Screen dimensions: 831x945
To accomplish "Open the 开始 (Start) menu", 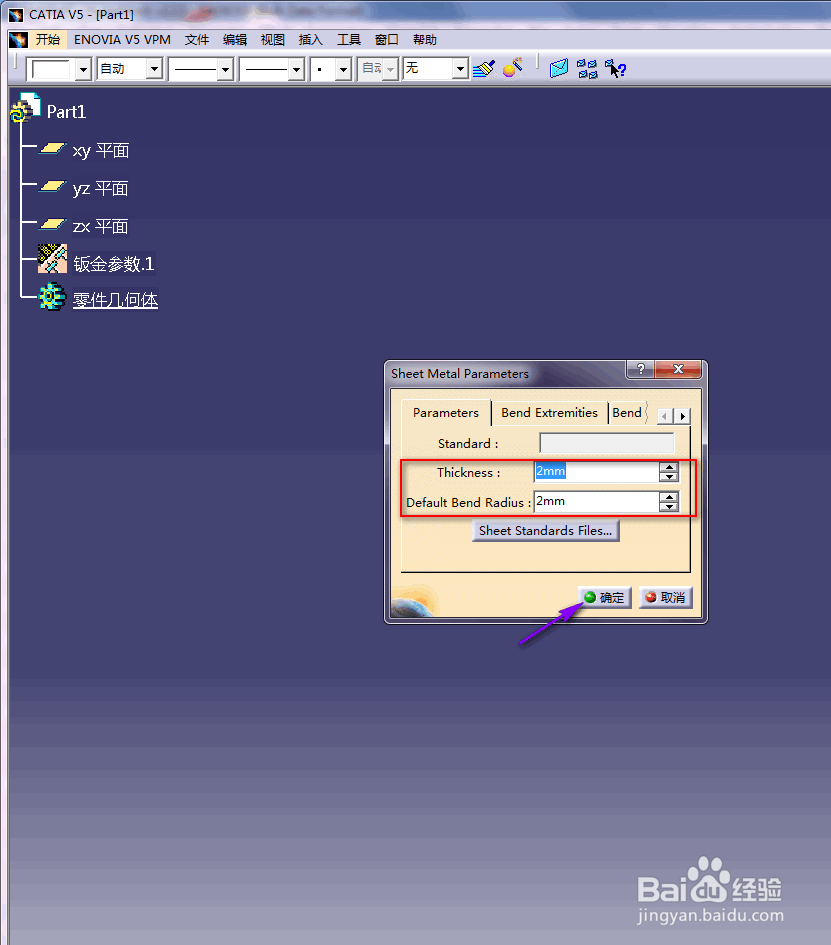I will [x=48, y=40].
